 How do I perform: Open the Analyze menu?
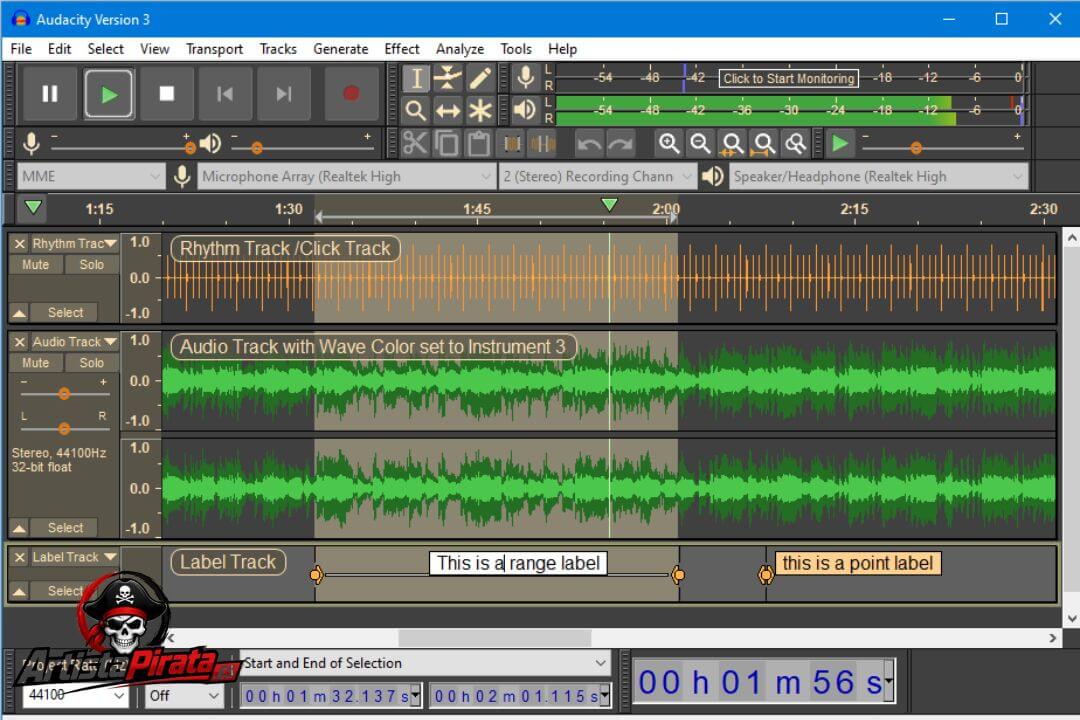coord(459,49)
